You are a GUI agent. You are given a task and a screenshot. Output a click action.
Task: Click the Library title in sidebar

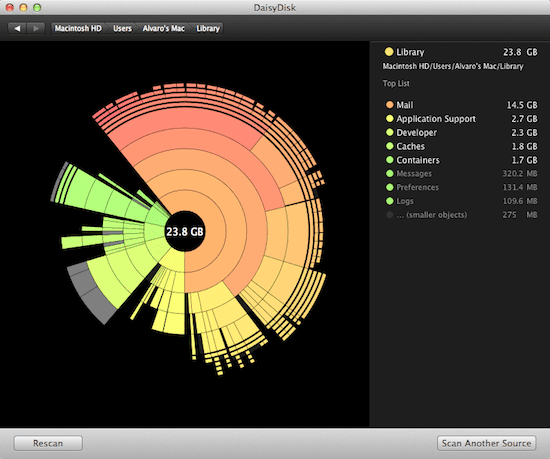pos(410,52)
